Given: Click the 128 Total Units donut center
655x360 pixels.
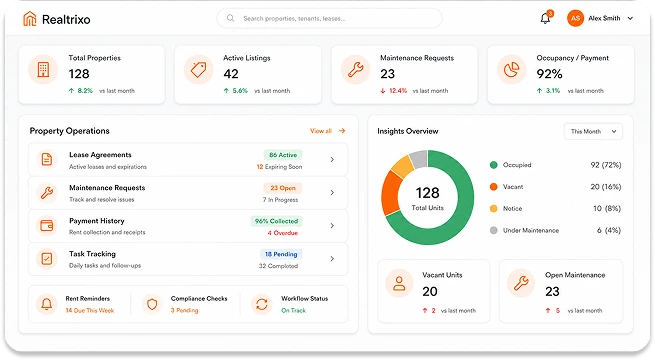Looking at the screenshot, I should click(427, 198).
